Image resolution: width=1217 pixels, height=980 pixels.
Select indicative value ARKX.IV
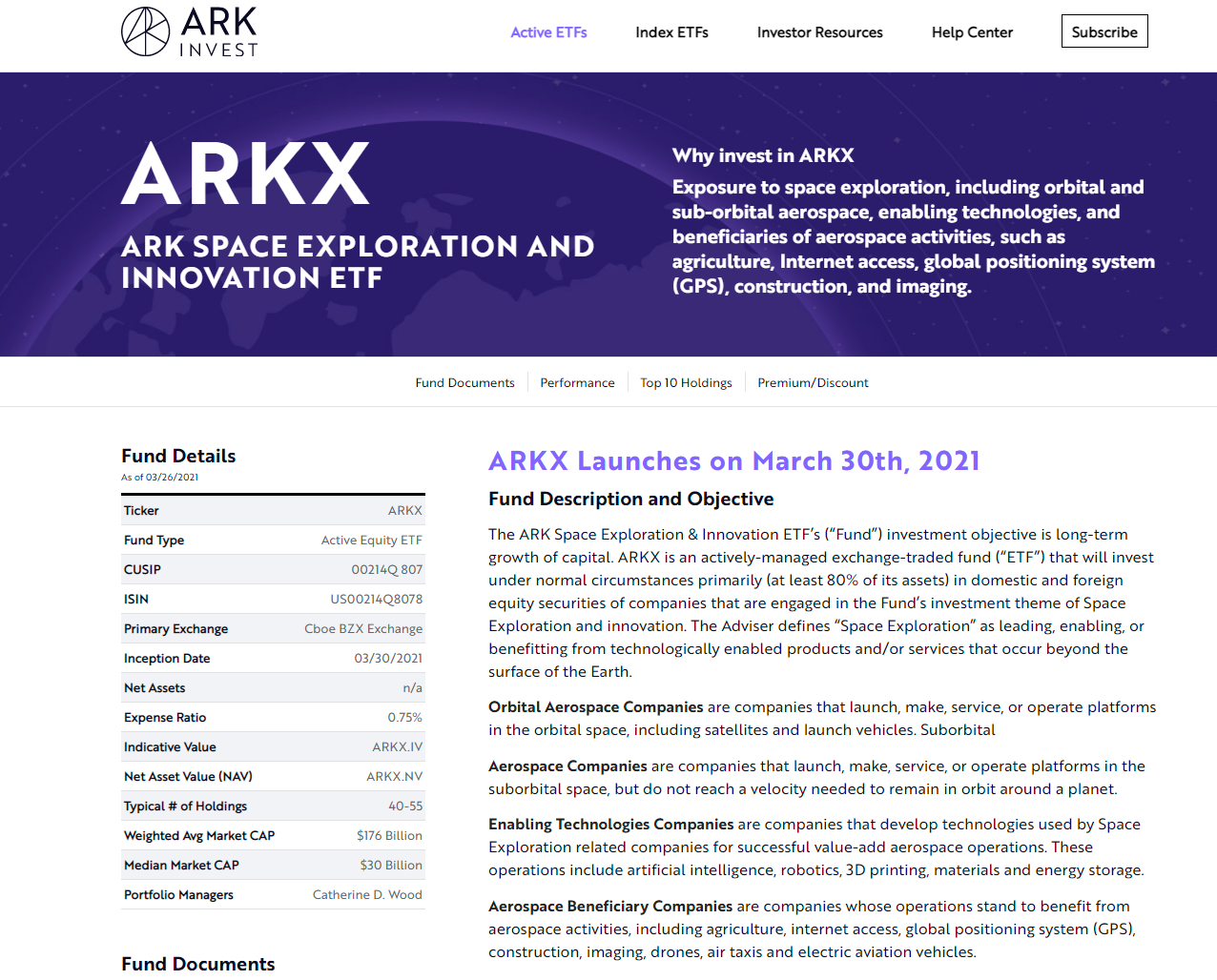[397, 747]
